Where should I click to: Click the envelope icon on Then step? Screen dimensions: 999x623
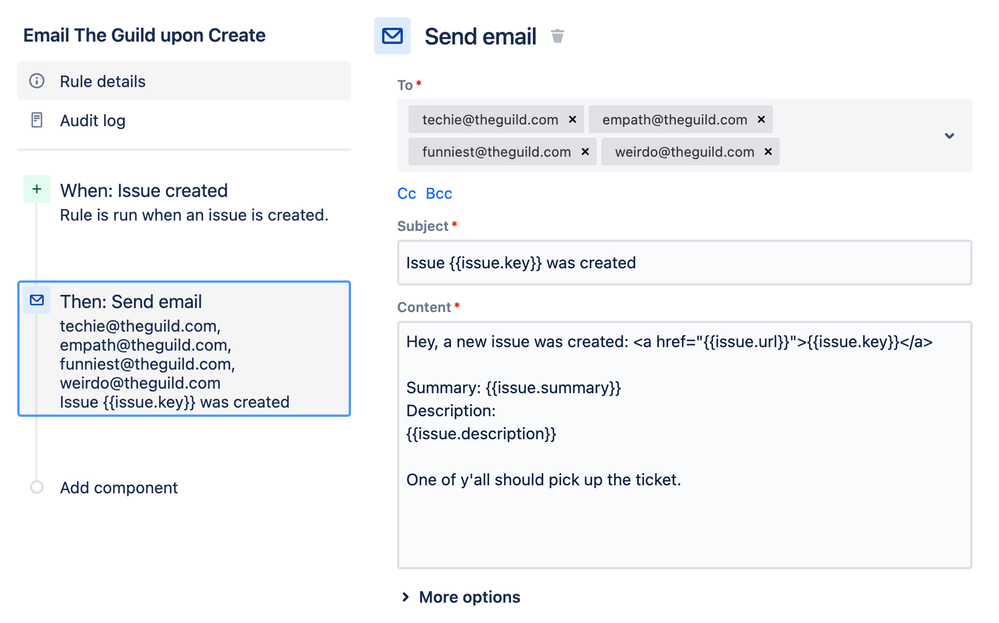pyautogui.click(x=37, y=300)
